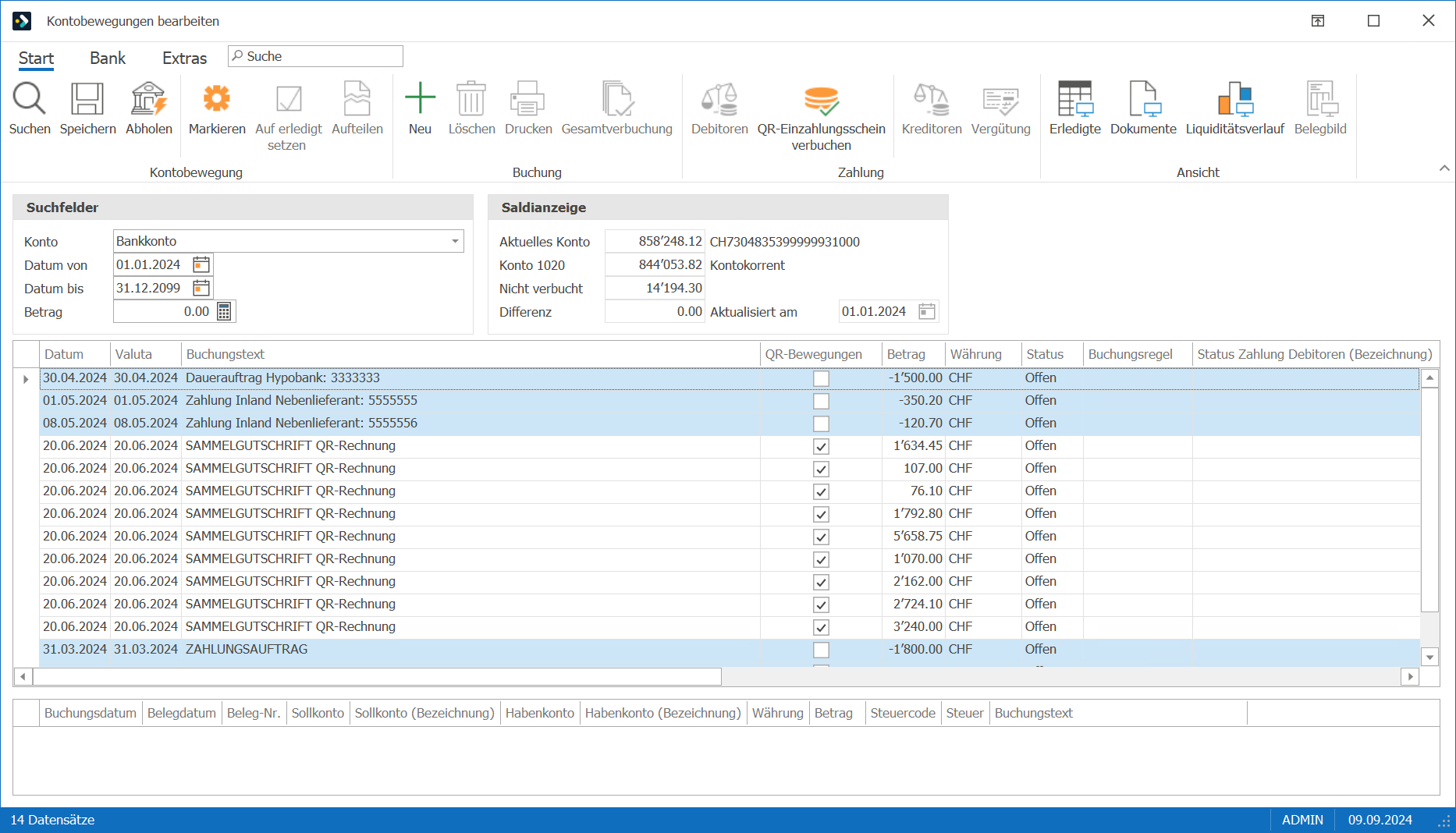Open the Debitoren payment icon
This screenshot has width=1456, height=833.
(719, 99)
